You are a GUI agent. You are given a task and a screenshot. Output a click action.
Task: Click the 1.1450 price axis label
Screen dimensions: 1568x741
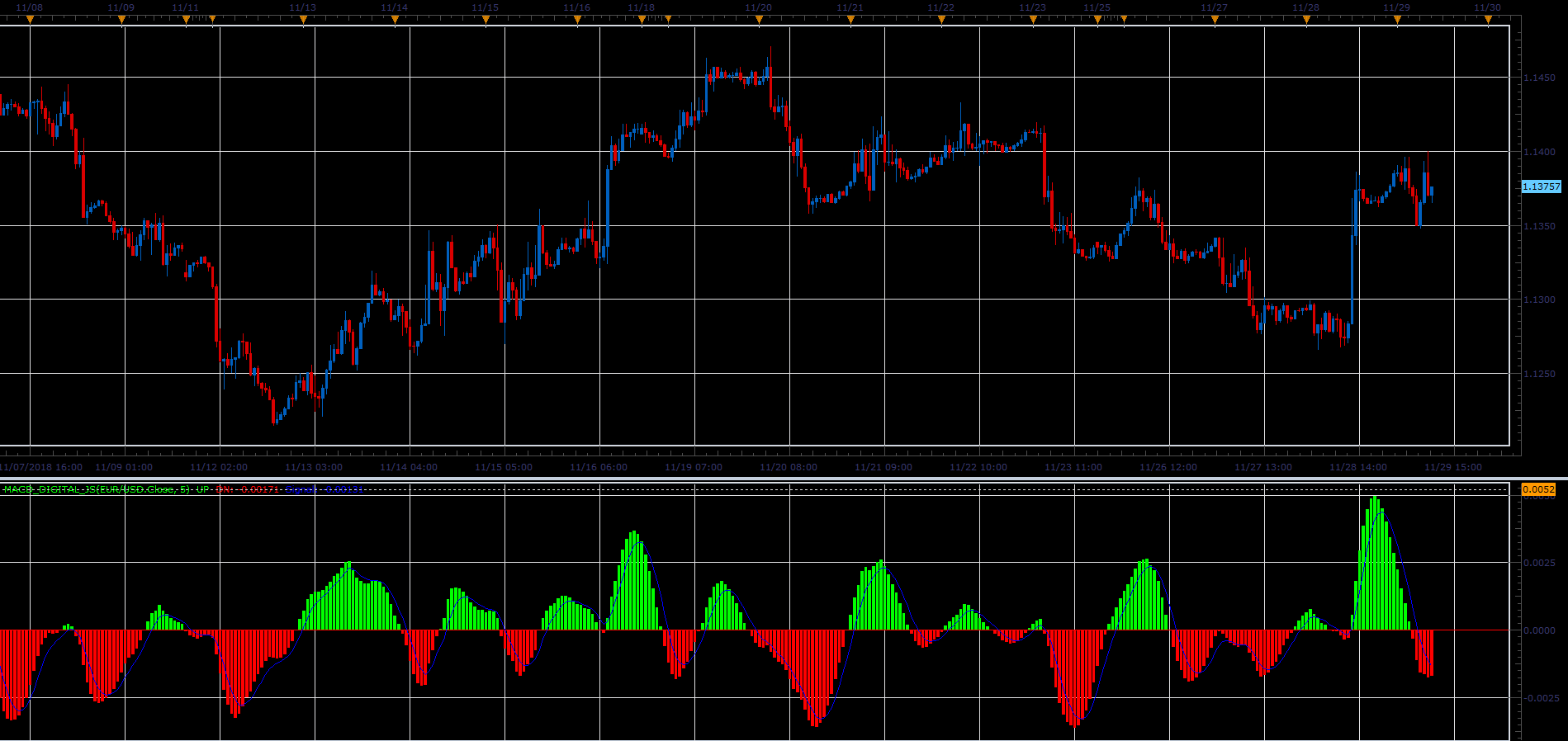(x=1539, y=78)
